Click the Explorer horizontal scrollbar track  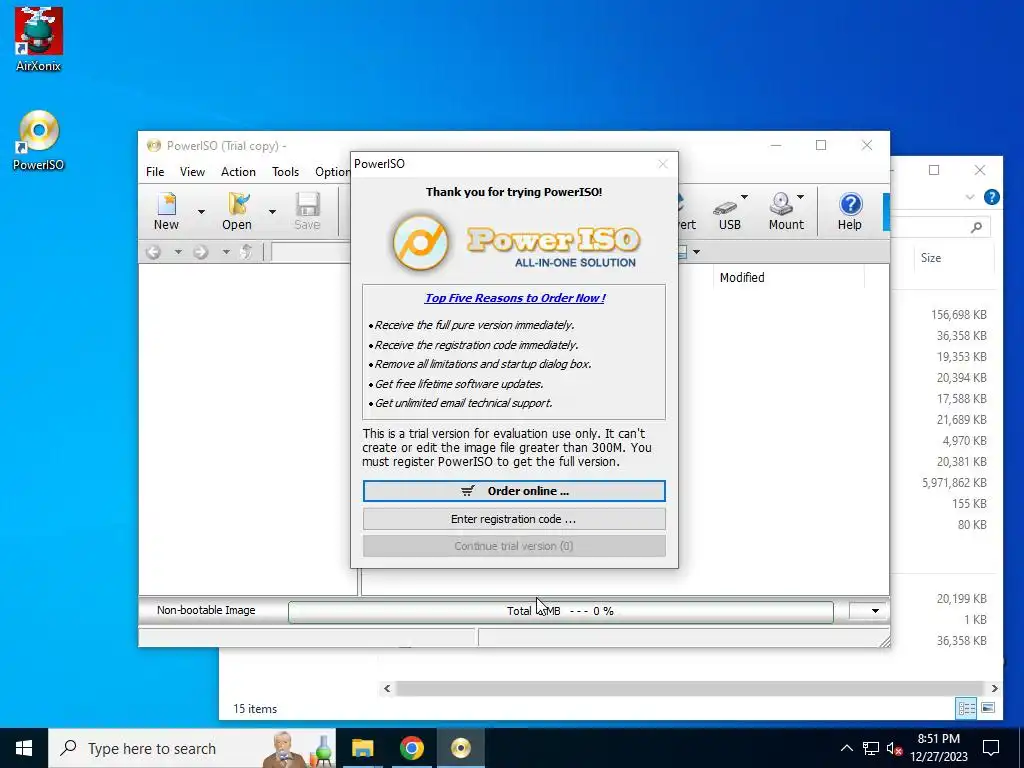tap(689, 688)
